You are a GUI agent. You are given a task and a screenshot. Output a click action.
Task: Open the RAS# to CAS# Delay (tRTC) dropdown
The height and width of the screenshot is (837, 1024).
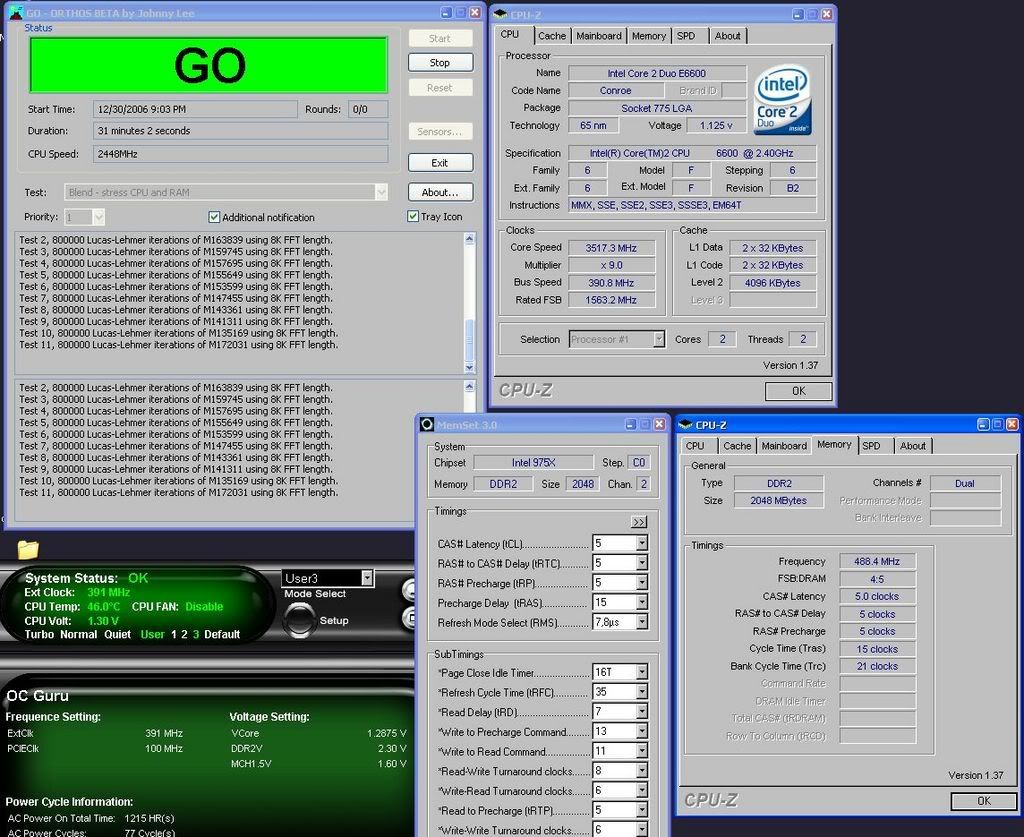tap(642, 563)
